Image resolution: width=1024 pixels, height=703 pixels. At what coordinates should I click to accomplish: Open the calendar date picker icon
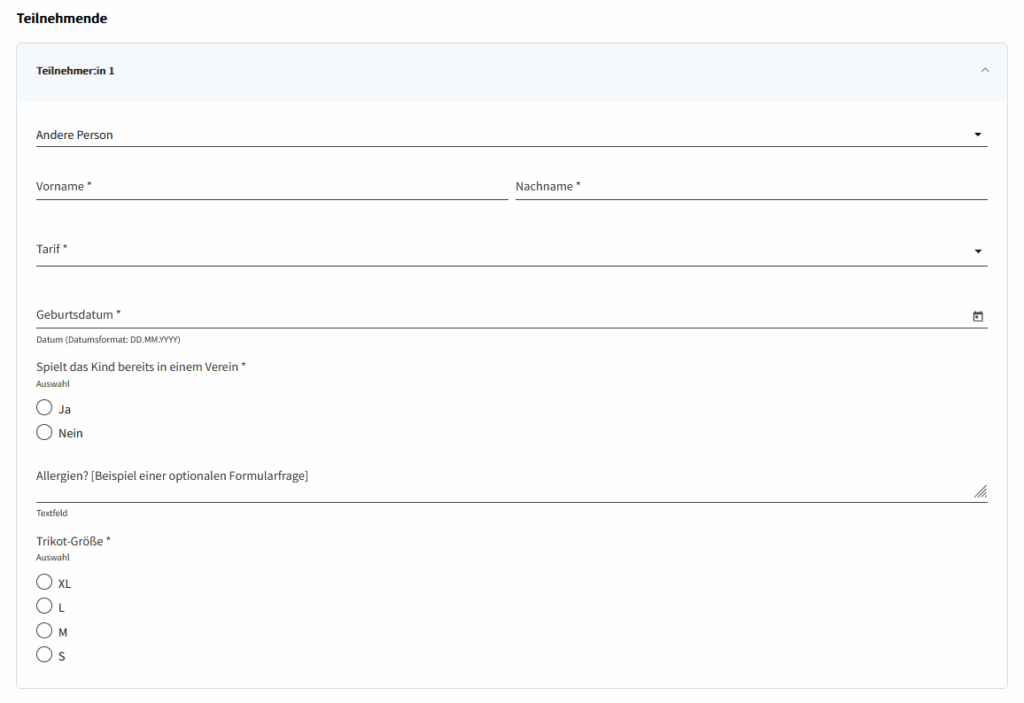(977, 316)
